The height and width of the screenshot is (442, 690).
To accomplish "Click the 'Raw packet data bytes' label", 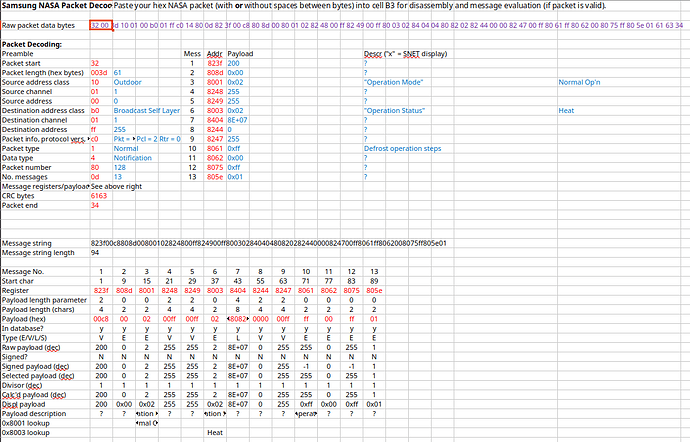I will click(x=38, y=26).
